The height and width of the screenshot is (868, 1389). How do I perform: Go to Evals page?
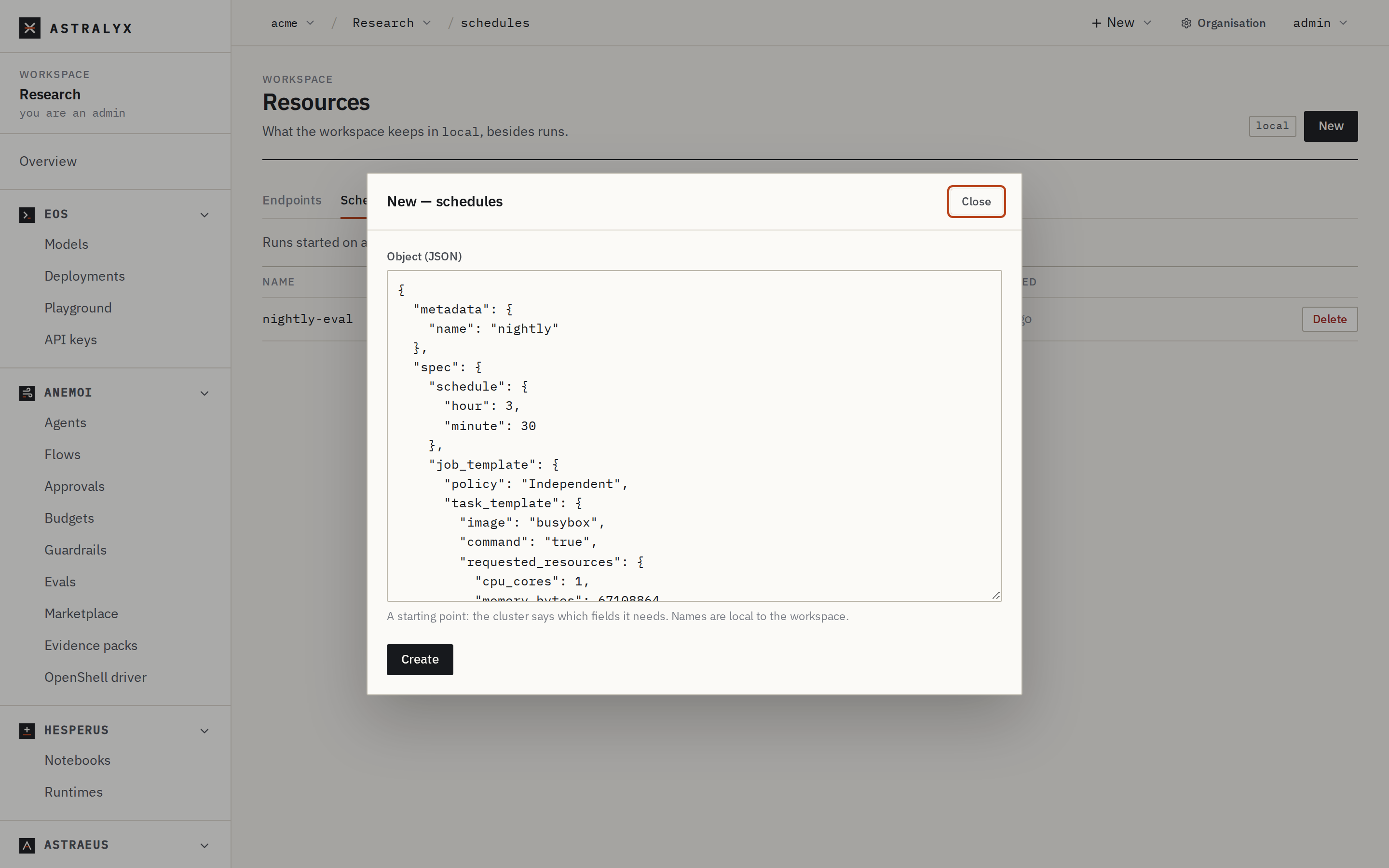(x=60, y=582)
